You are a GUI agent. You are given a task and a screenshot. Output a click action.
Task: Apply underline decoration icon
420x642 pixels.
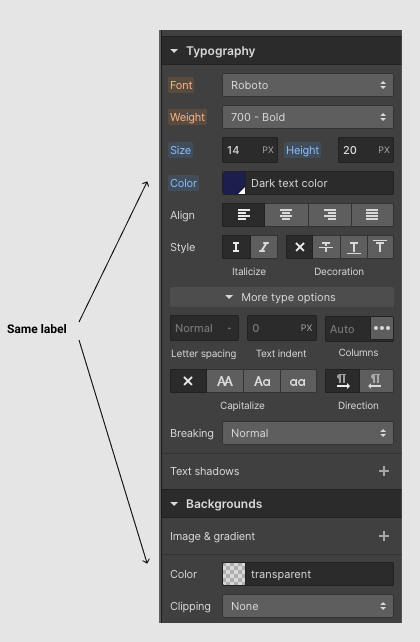354,247
